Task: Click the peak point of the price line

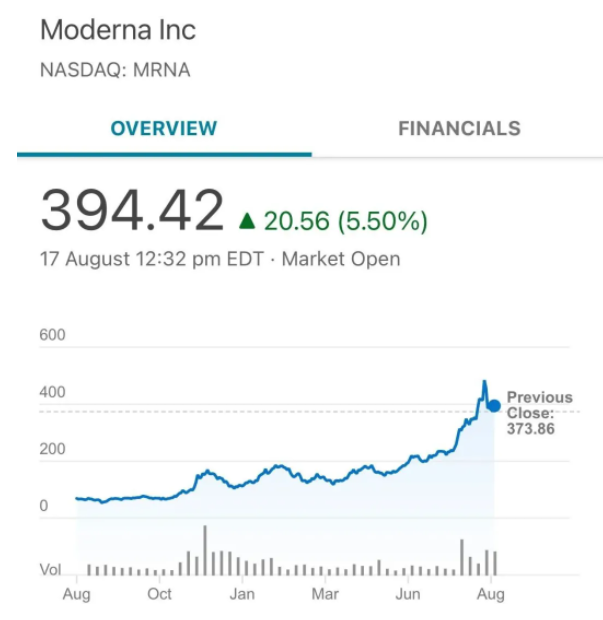Action: [484, 382]
